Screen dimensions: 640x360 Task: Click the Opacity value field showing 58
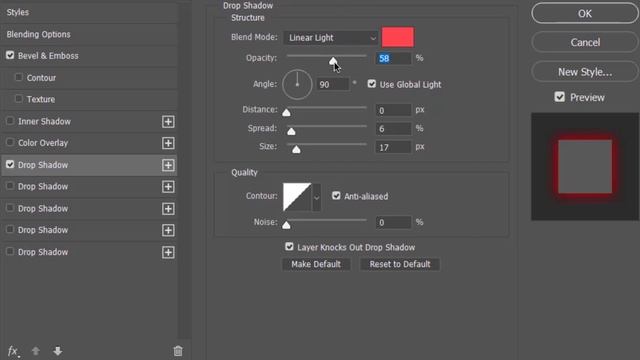click(x=393, y=58)
